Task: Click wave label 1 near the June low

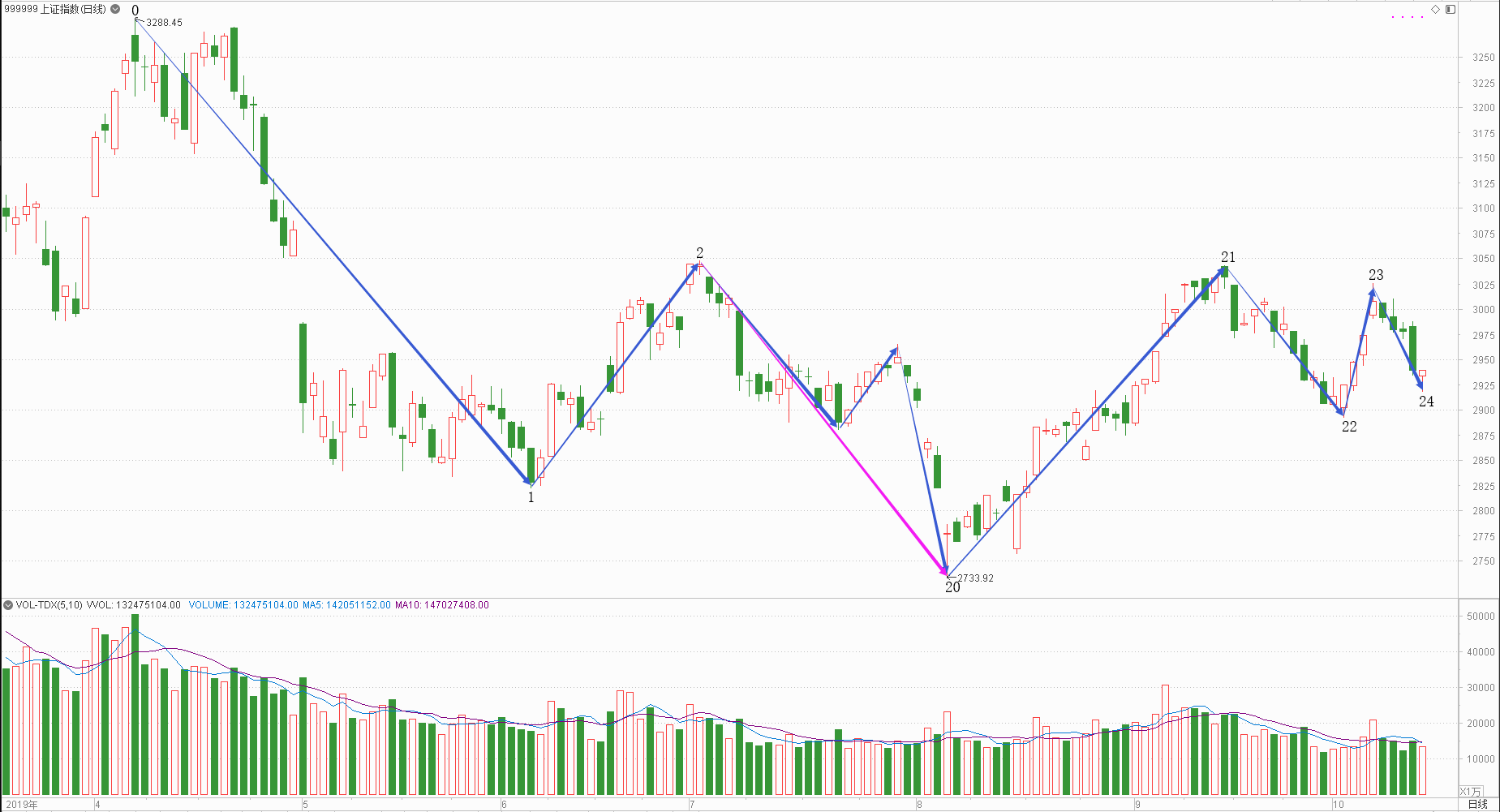Action: tap(531, 497)
